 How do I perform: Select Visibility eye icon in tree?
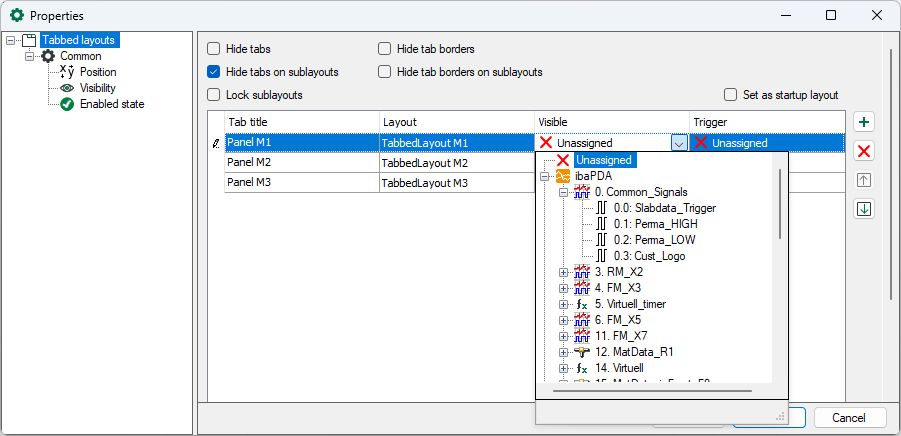67,88
